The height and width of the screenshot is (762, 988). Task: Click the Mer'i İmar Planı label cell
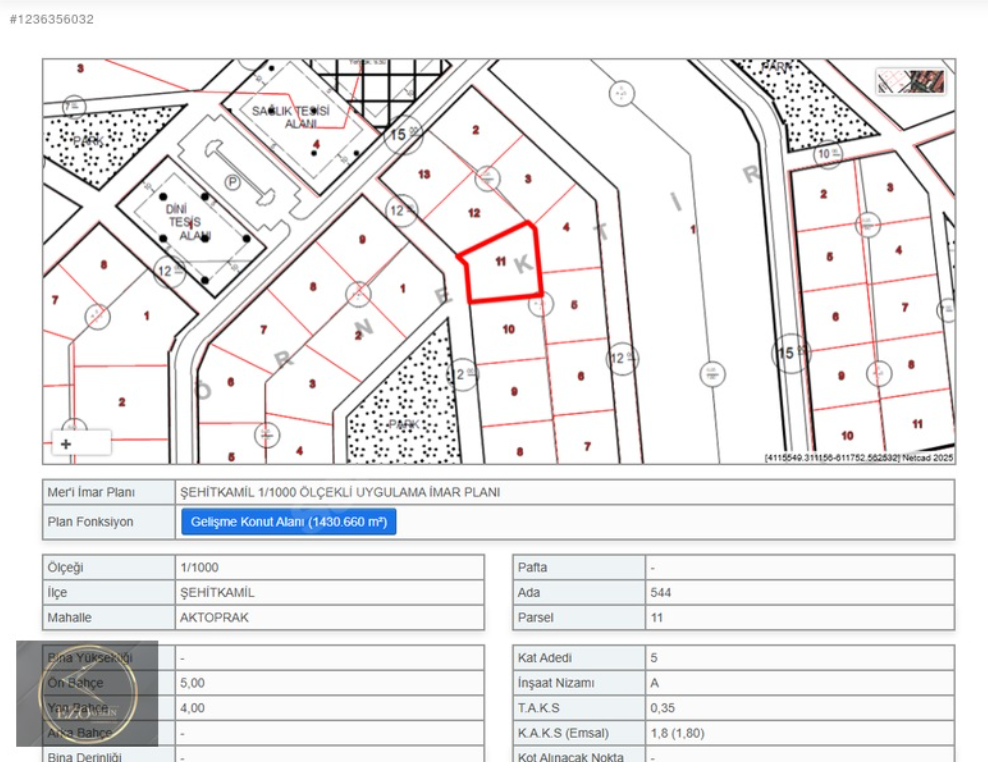click(x=108, y=492)
